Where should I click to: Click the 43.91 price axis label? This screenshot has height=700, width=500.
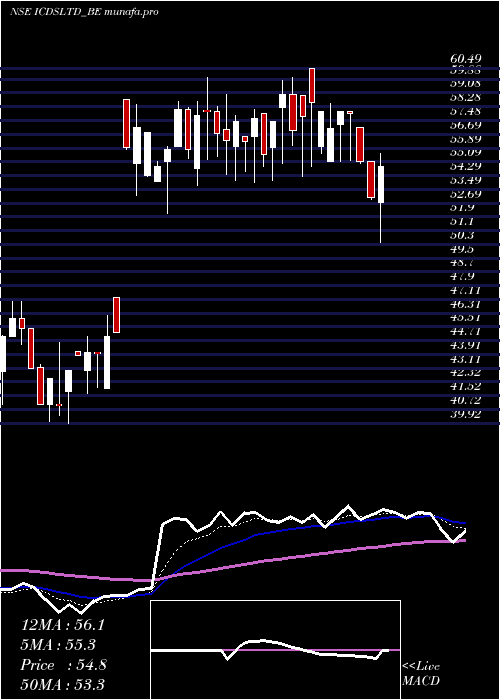pos(465,346)
